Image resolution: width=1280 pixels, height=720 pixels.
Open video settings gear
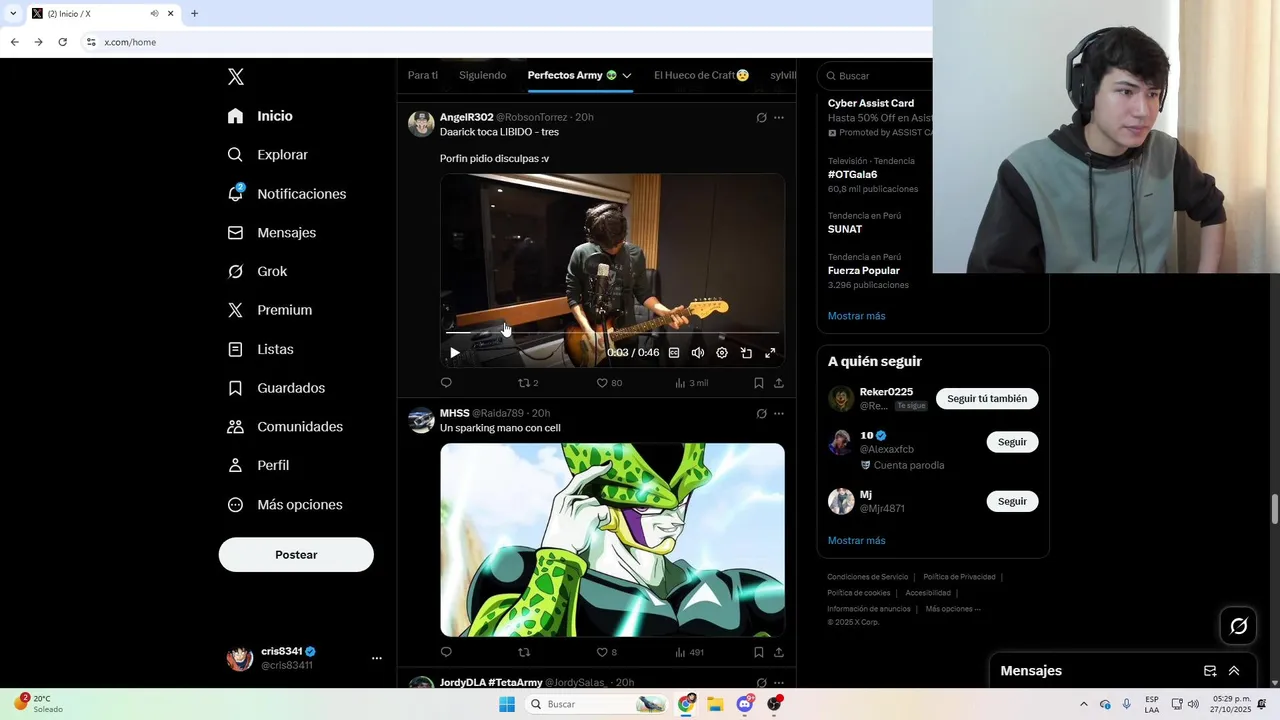(722, 352)
